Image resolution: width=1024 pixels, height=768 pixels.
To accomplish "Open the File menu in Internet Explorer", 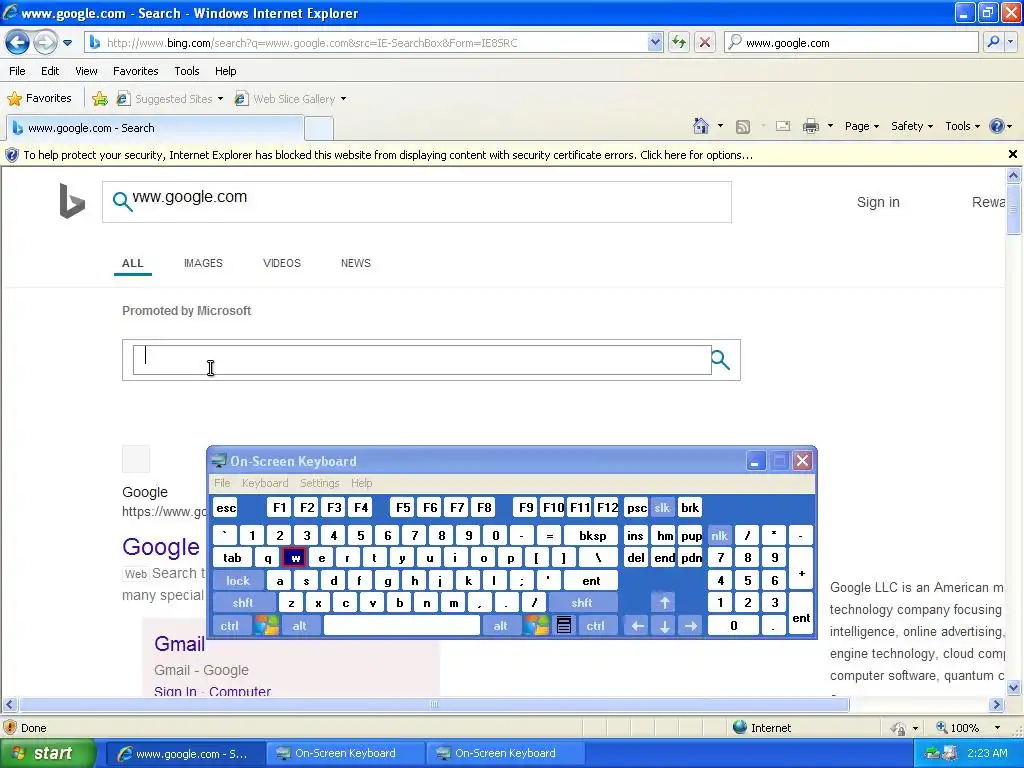I will click(17, 71).
